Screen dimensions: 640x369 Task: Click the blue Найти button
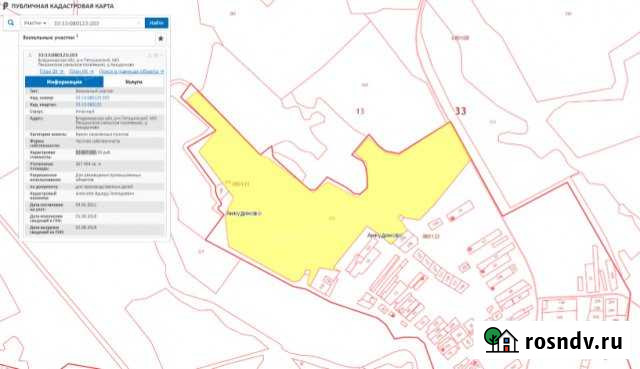156,23
